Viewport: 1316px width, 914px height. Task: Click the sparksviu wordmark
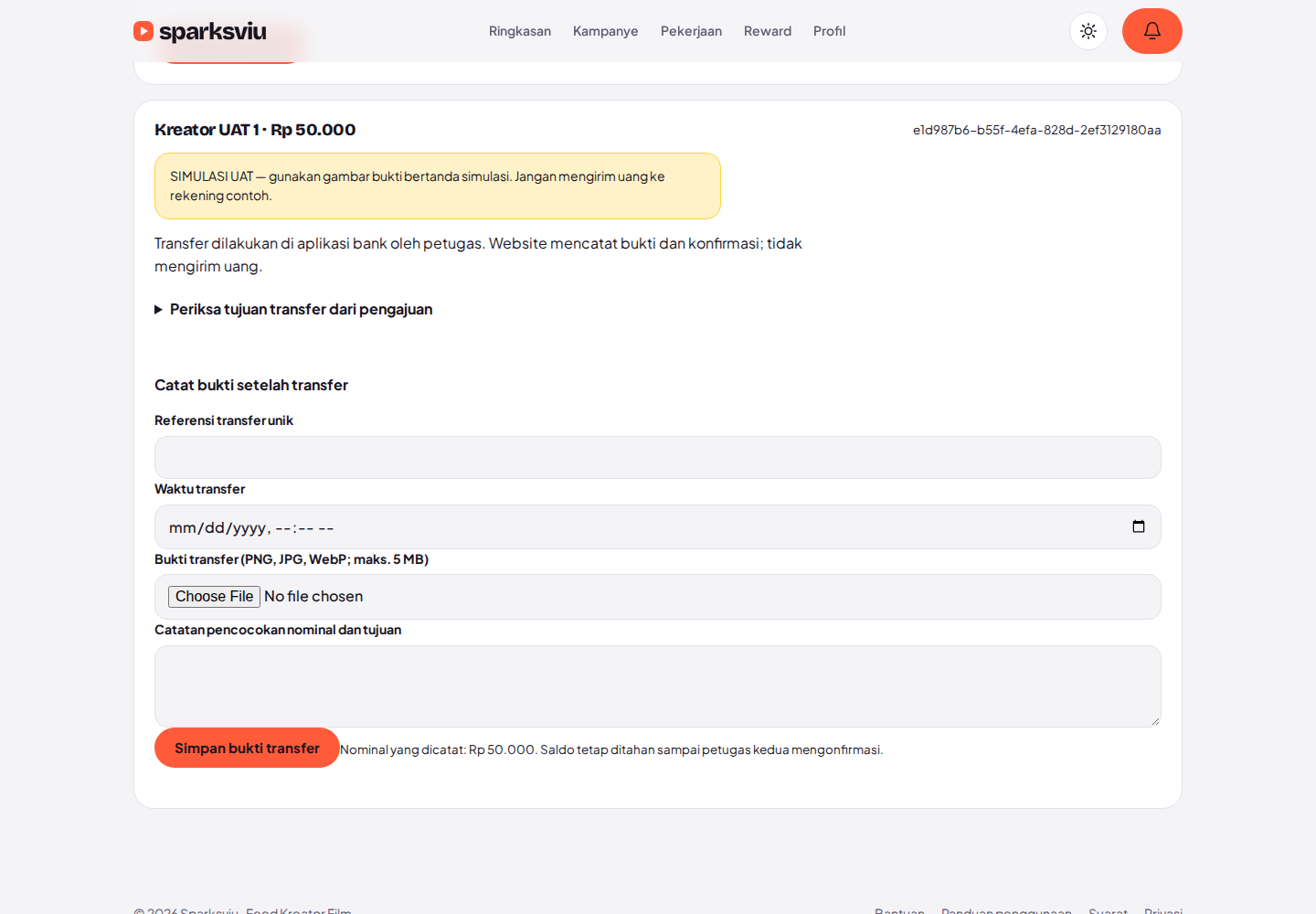[x=213, y=31]
